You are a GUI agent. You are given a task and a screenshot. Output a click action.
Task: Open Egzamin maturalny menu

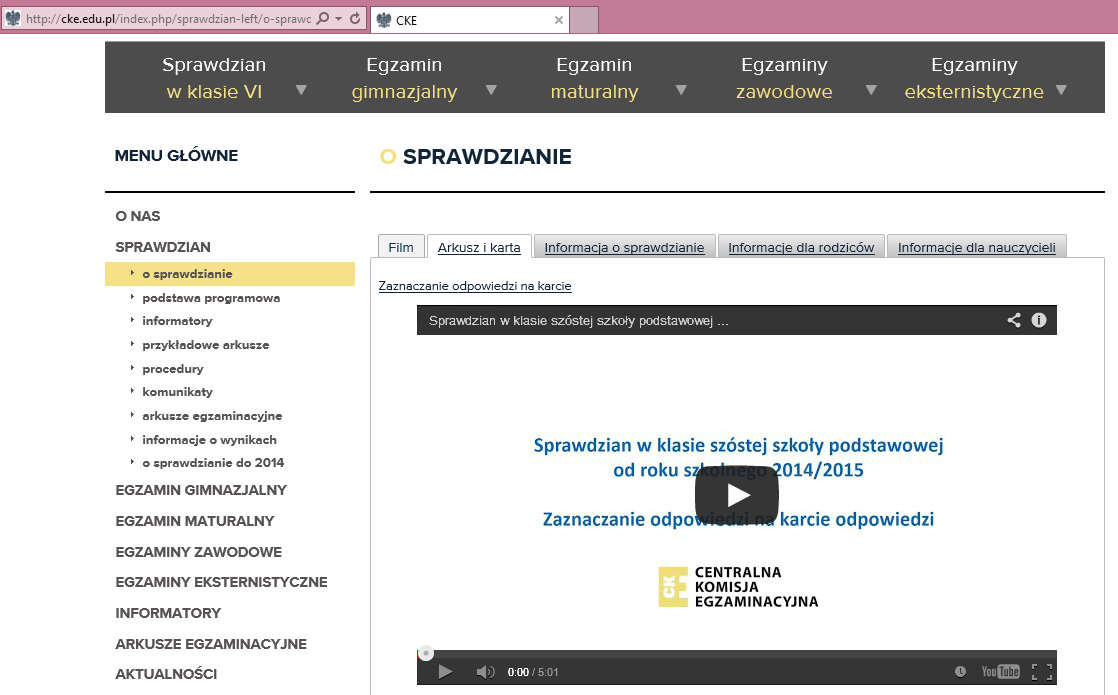pyautogui.click(x=594, y=78)
